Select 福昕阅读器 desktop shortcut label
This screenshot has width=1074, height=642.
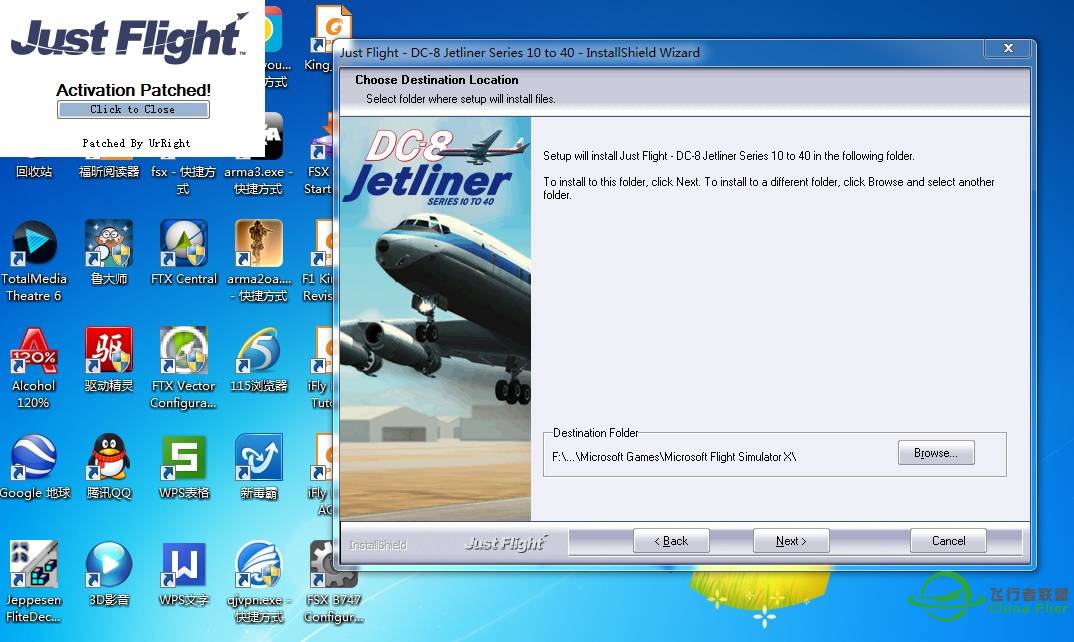pos(108,171)
